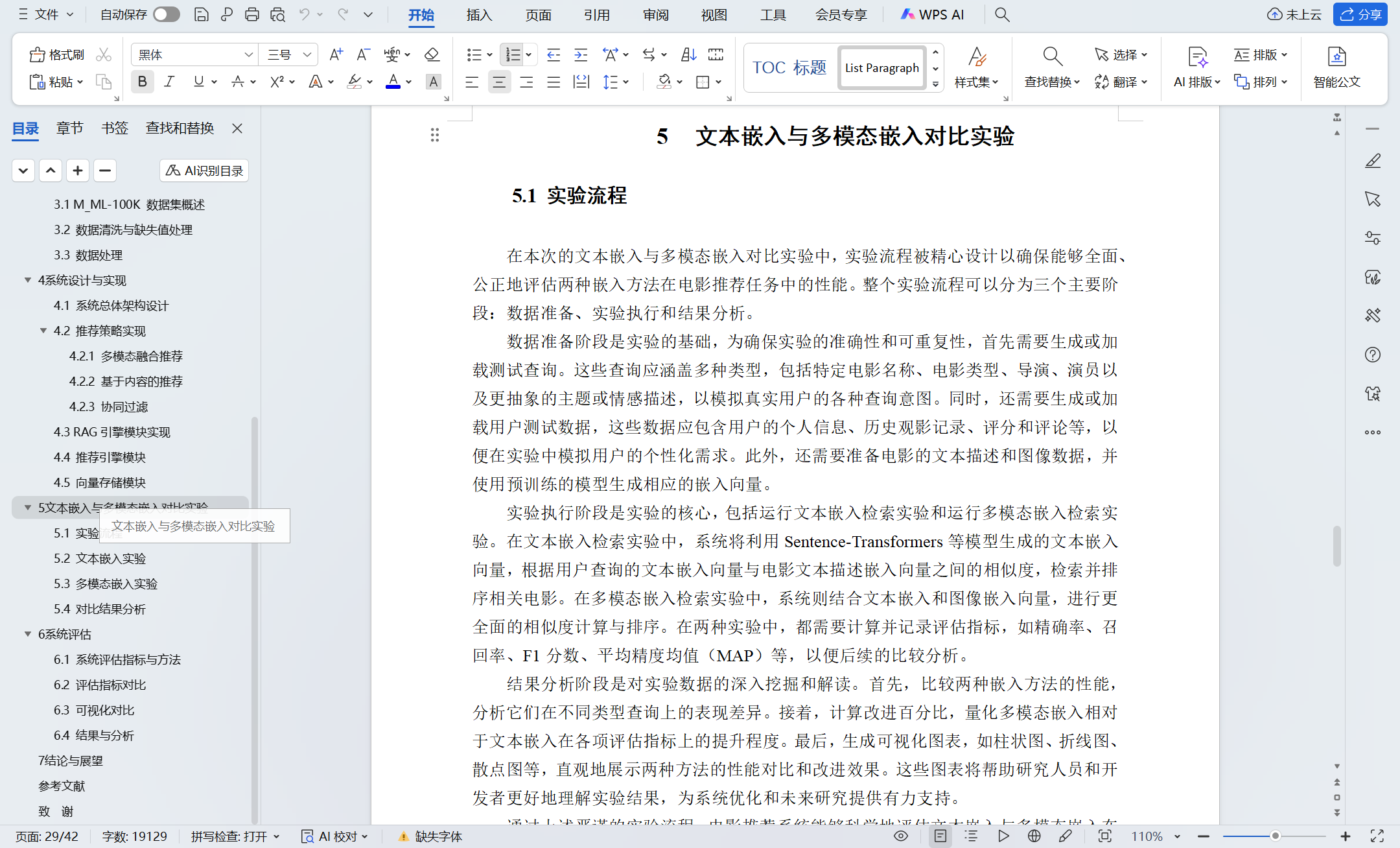Toggle Underline formatting button
This screenshot has width=1400, height=848.
coord(198,82)
